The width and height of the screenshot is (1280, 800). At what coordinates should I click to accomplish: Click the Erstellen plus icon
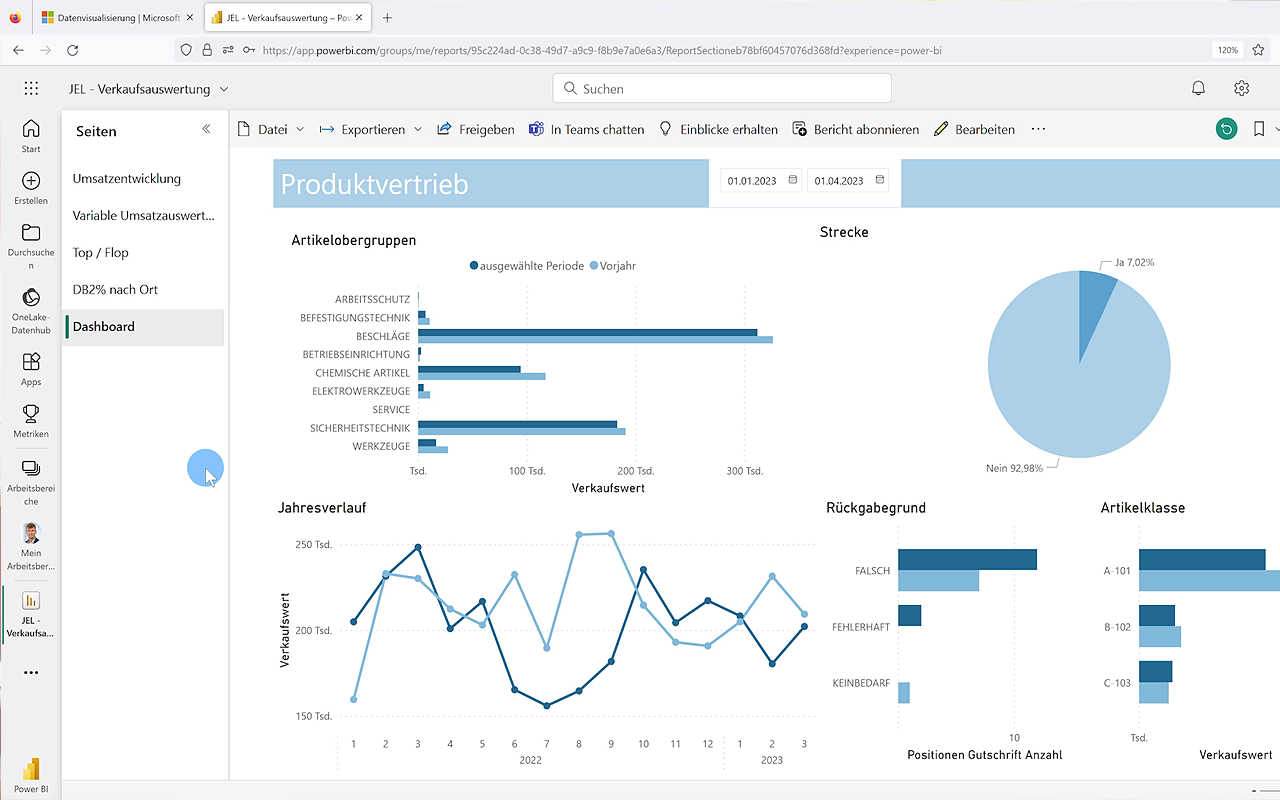click(31, 181)
